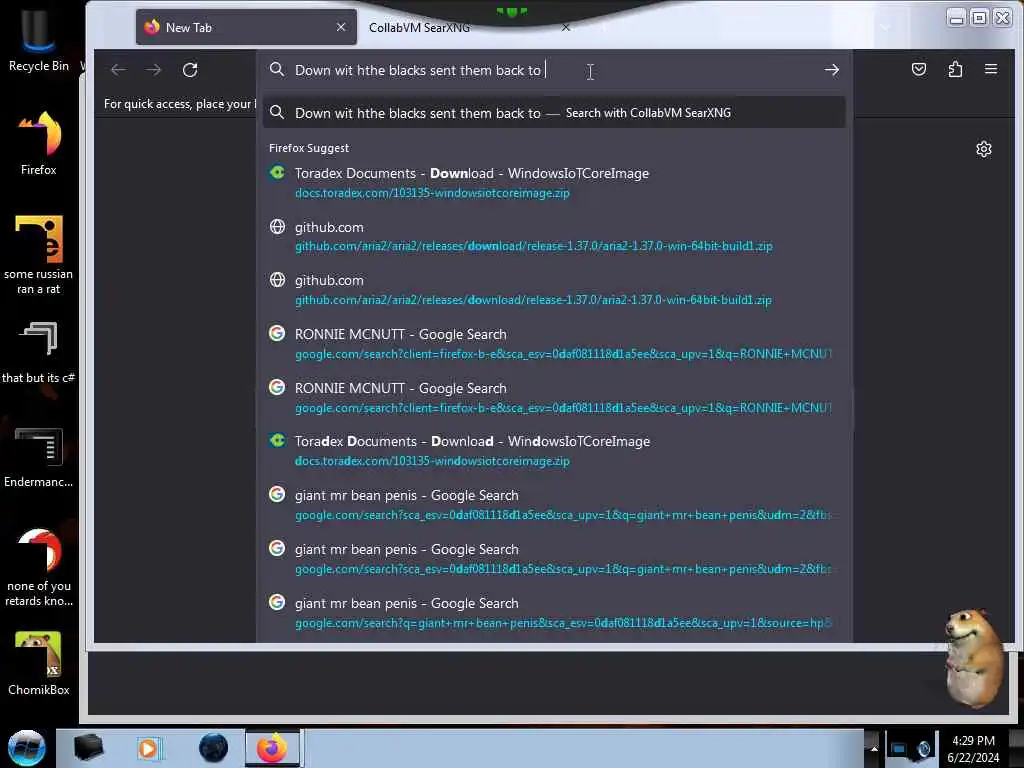Click the hamster desktop pet
The width and height of the screenshot is (1024, 768).
975,658
